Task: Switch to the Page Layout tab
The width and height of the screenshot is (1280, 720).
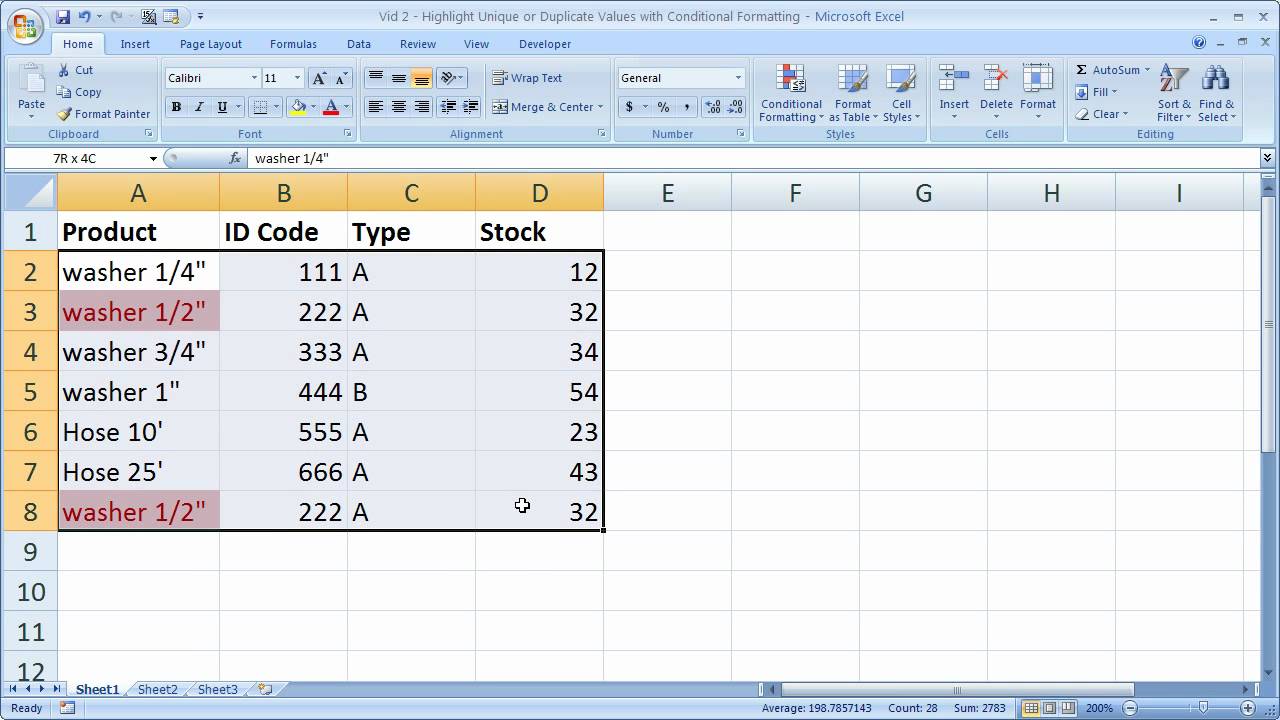Action: 211,44
